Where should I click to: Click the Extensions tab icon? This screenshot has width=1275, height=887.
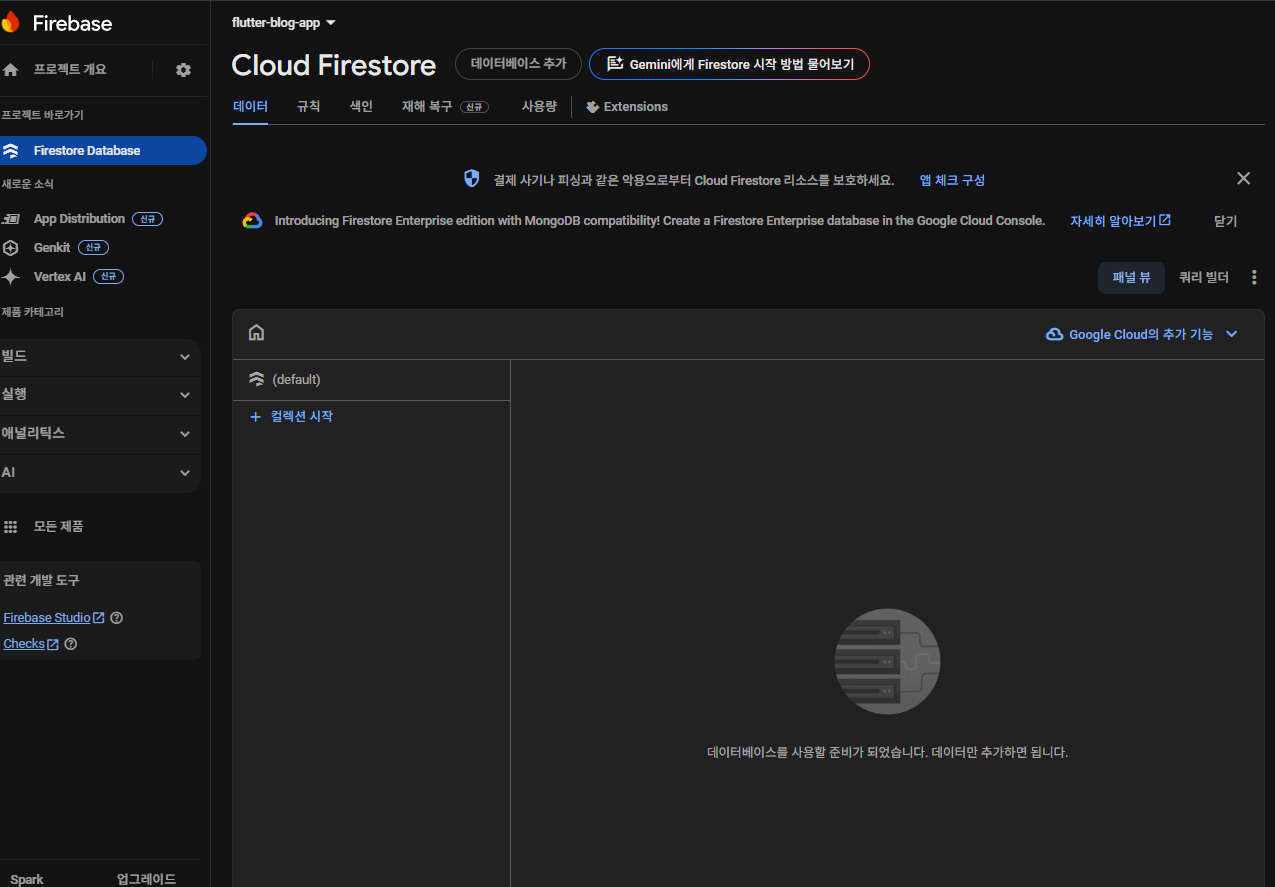[592, 107]
